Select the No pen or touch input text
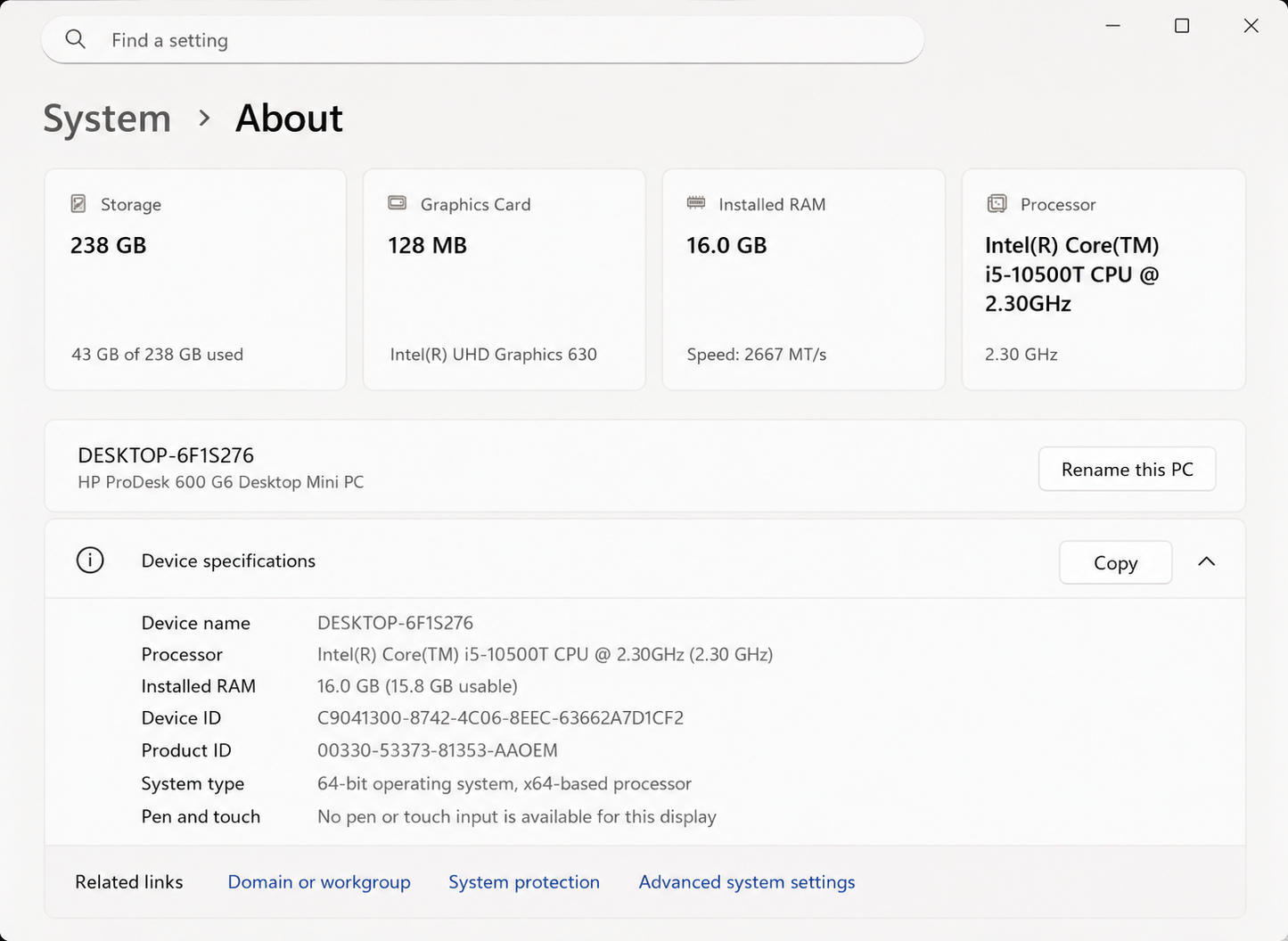Viewport: 1288px width, 941px height. point(517,817)
